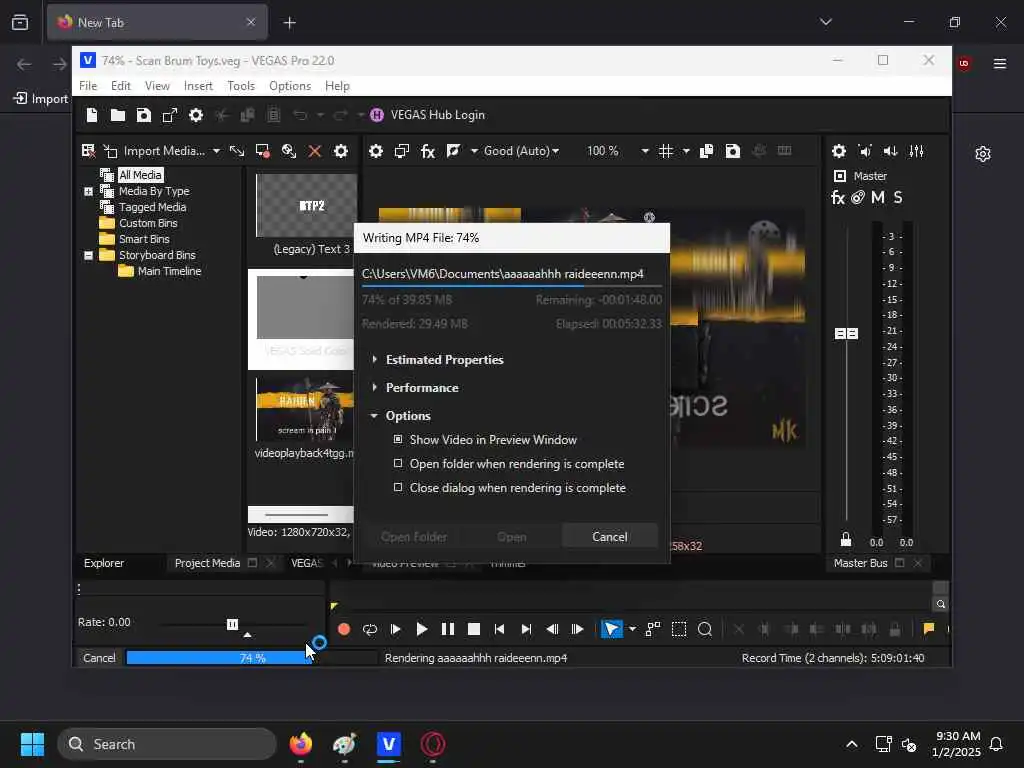1024x768 pixels.
Task: Uncheck Show Video in Preview Window
Action: tap(398, 440)
